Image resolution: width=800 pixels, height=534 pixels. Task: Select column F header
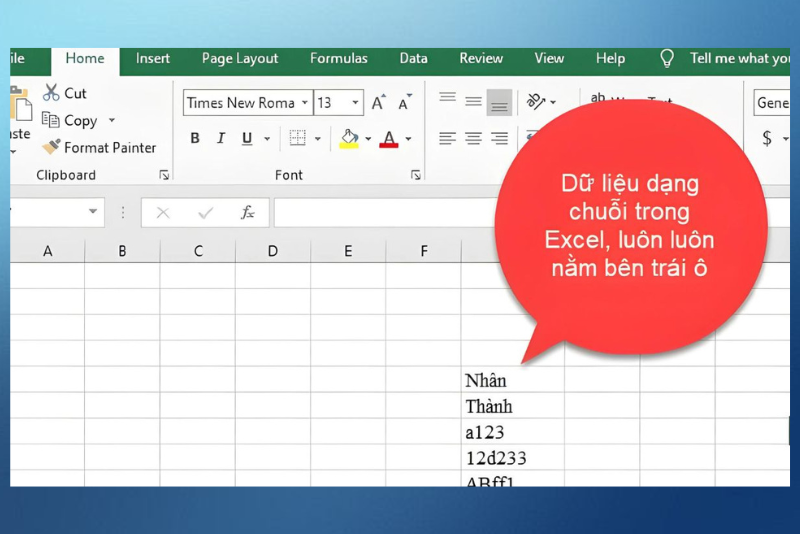(x=423, y=251)
